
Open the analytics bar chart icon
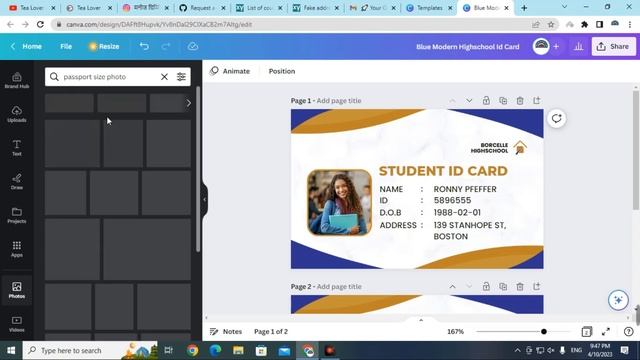pos(578,47)
